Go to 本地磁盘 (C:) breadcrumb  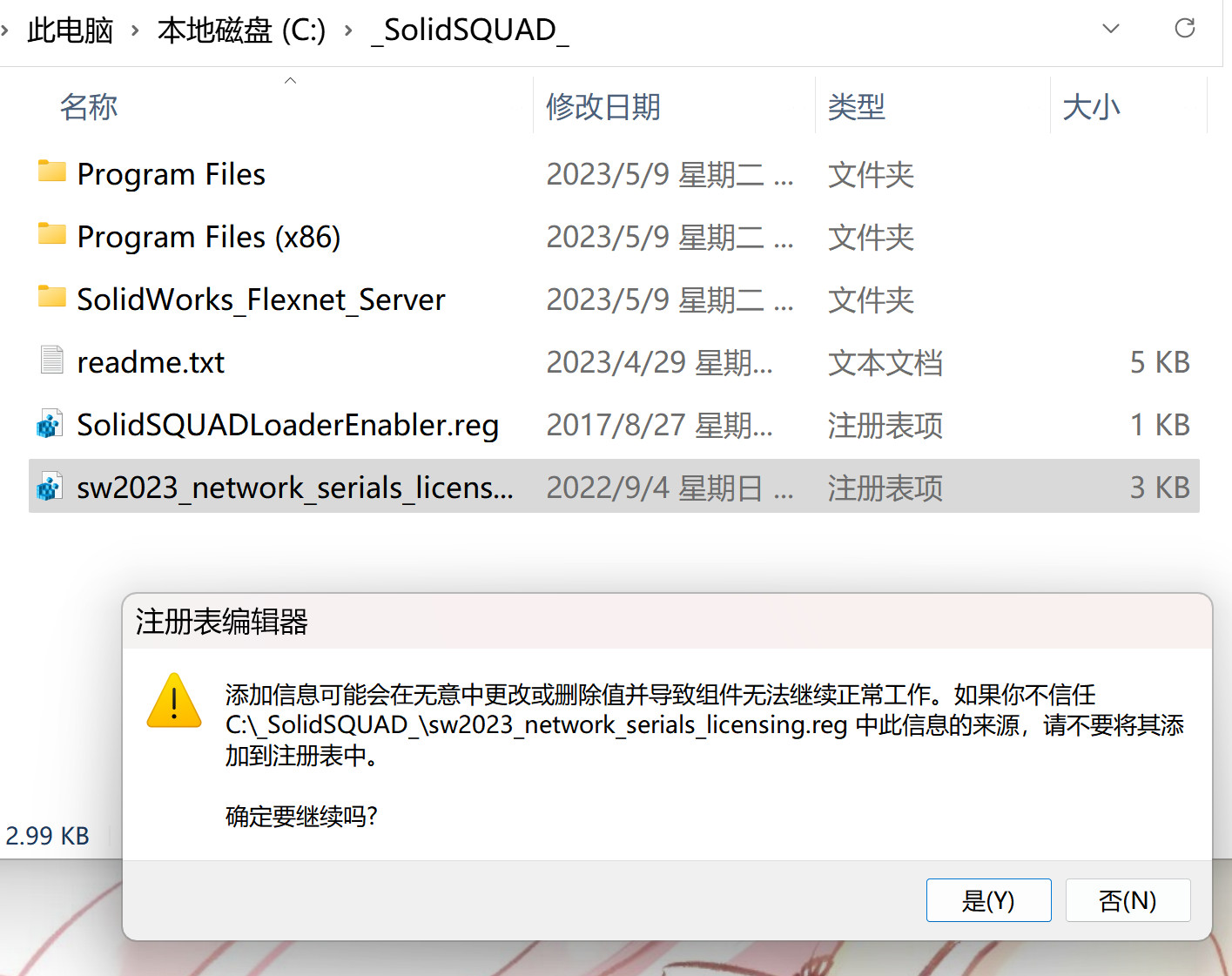(241, 30)
